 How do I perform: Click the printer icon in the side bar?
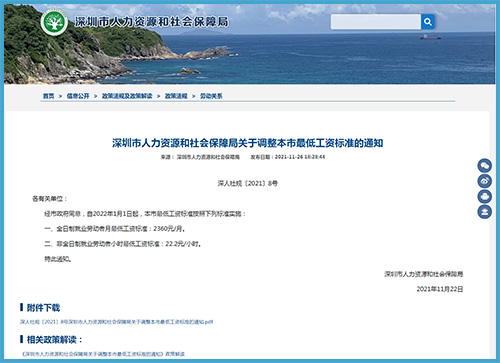485,196
